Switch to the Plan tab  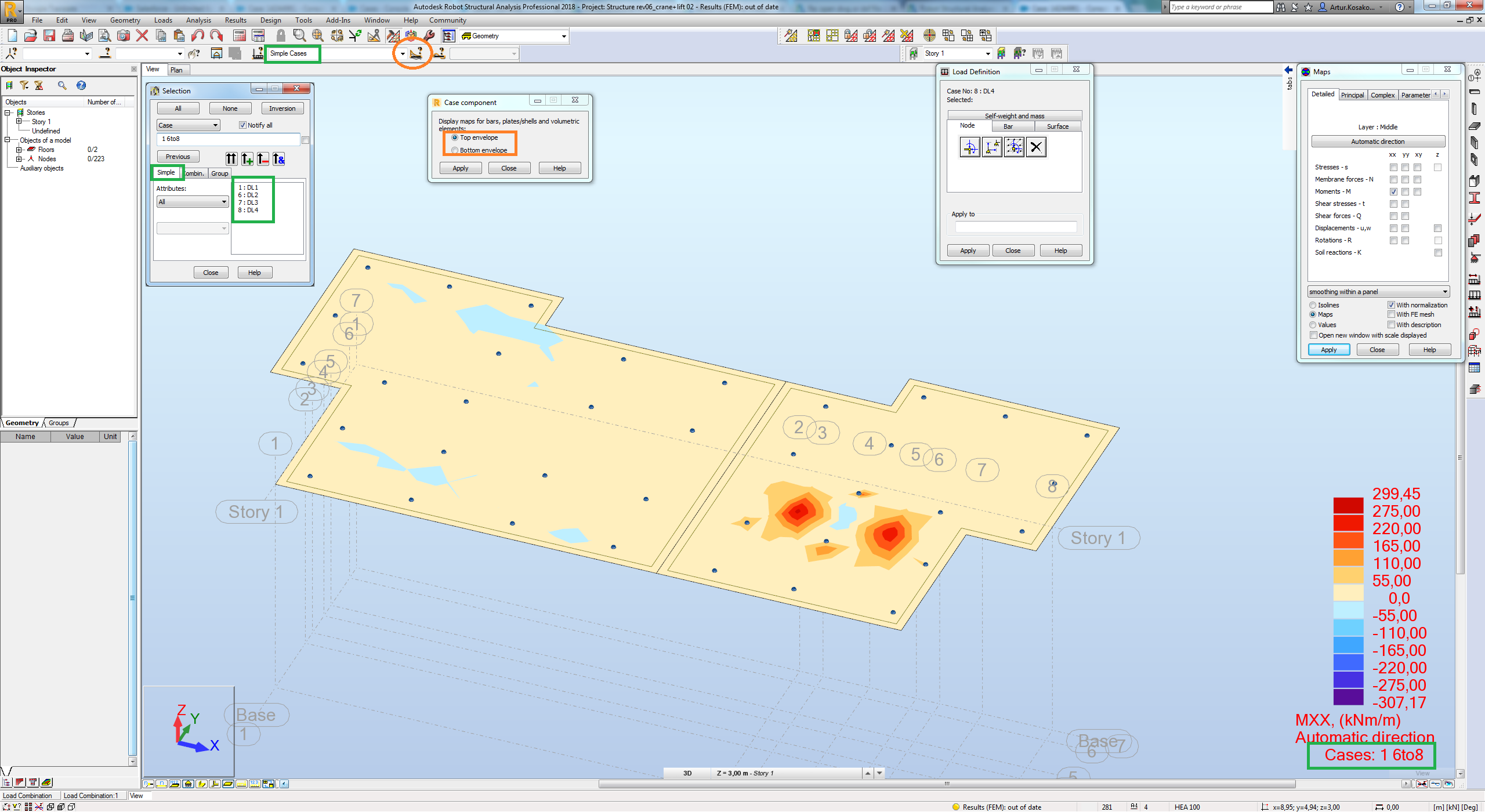178,70
